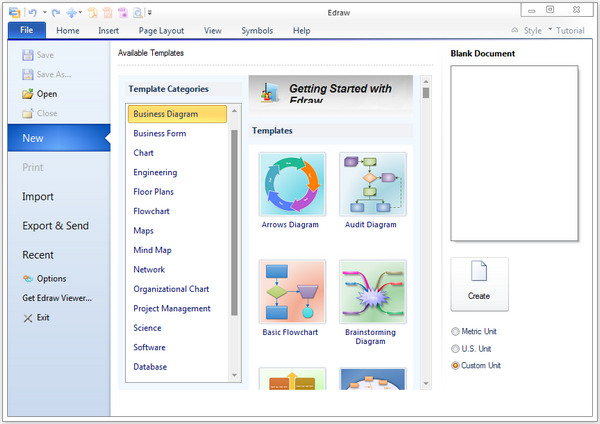
Task: Open the Recent documents section
Action: pos(38,255)
